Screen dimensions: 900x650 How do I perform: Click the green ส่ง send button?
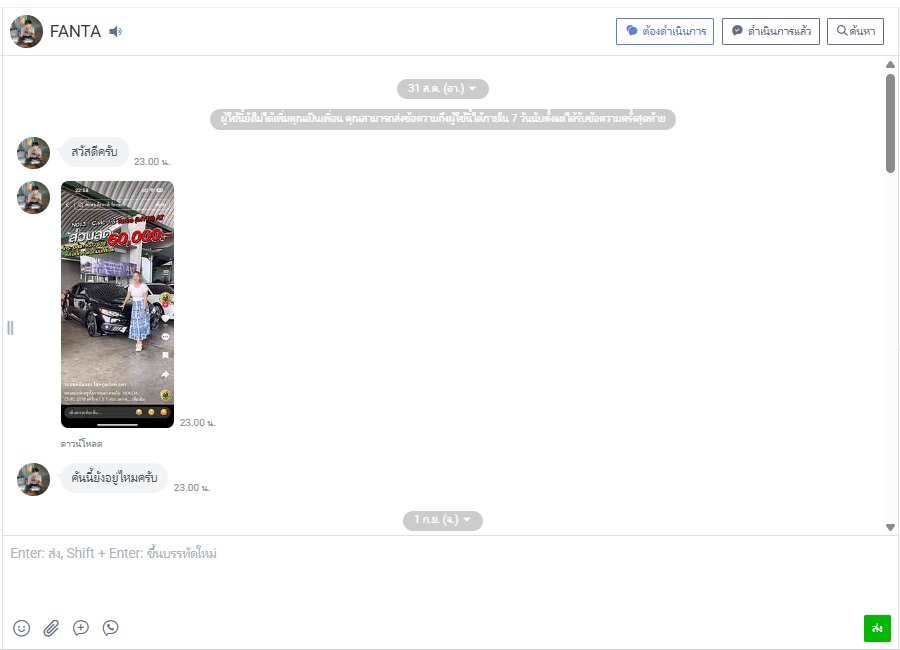tap(877, 628)
